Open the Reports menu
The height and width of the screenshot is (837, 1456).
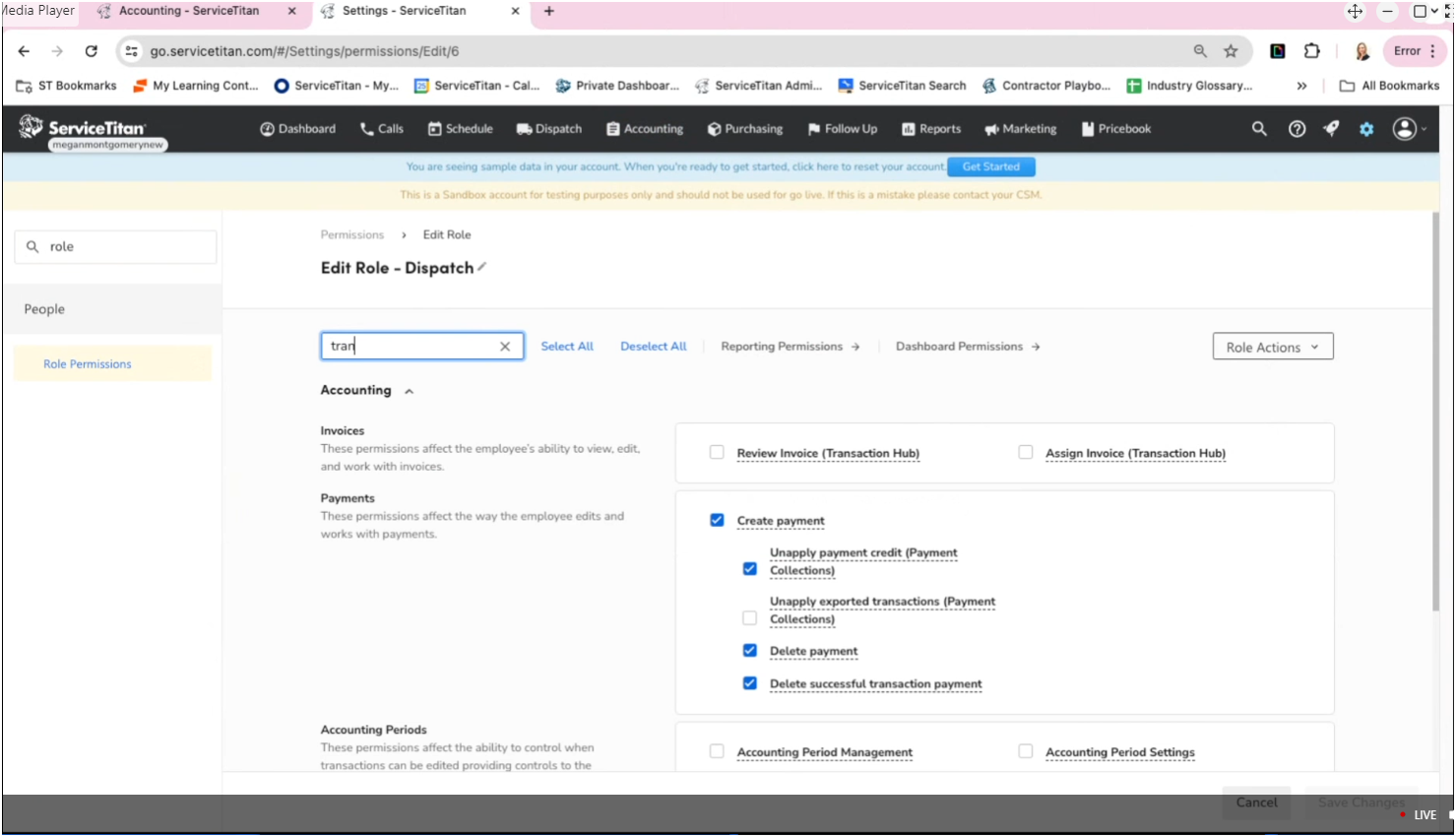coord(931,129)
